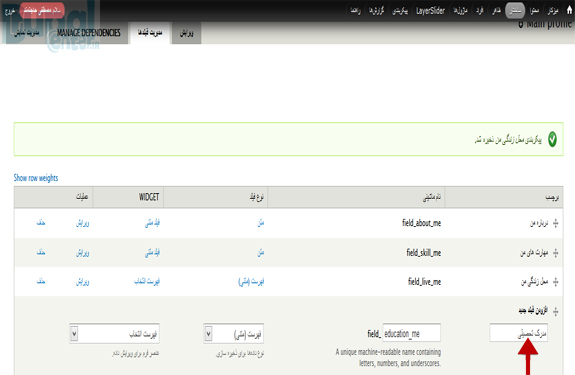Click حذف (delete) link for field_skill_me
The height and width of the screenshot is (375, 575).
tap(41, 253)
